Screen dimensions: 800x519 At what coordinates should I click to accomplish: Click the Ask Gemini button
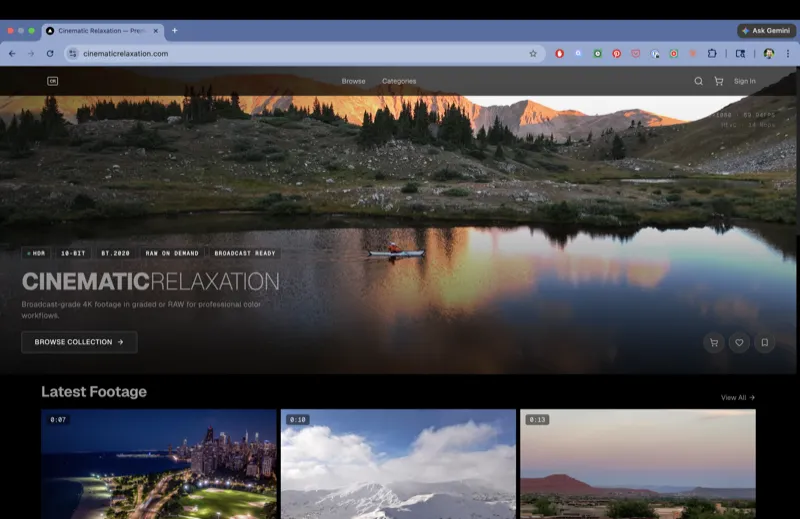tap(766, 31)
